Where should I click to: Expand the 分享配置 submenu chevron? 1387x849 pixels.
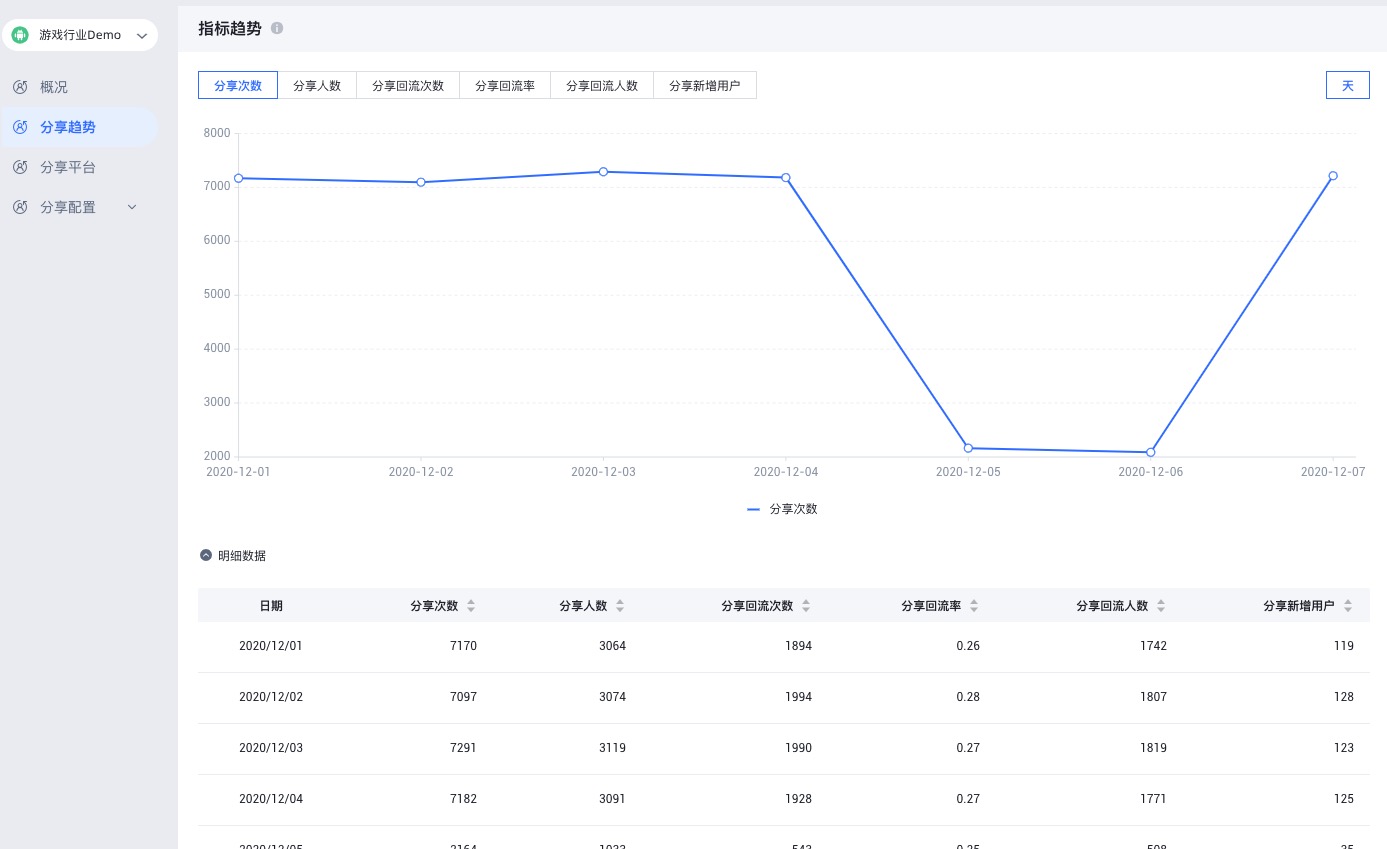(132, 207)
